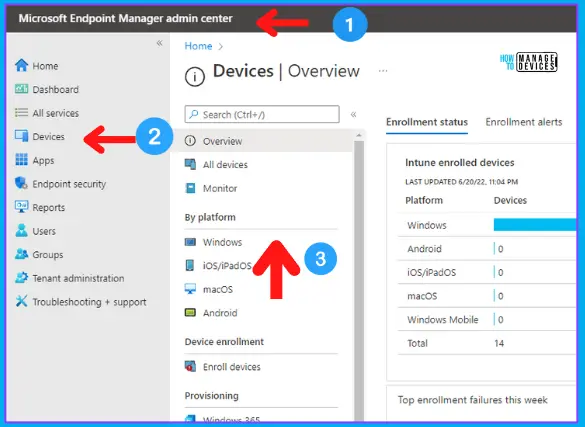The image size is (585, 427).
Task: Click the Devices column header in table
Action: pyautogui.click(x=510, y=200)
